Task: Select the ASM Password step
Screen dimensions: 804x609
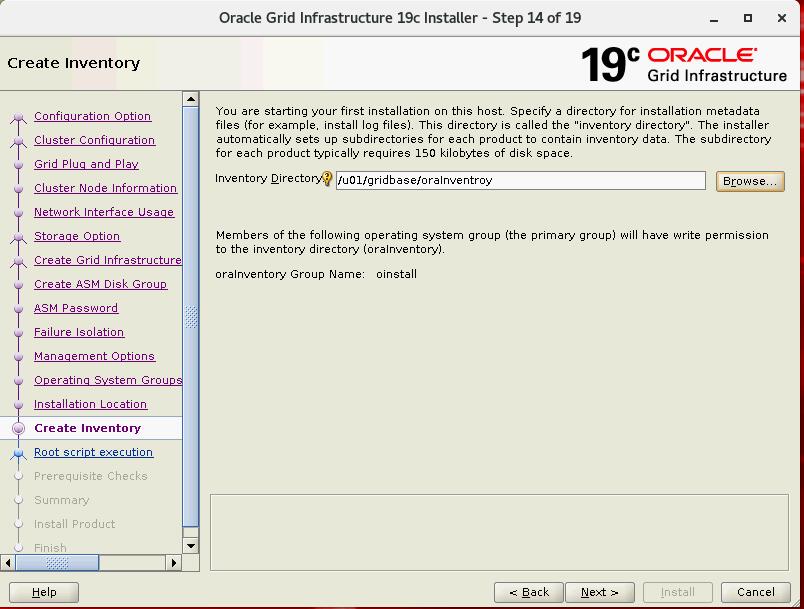Action: 76,309
